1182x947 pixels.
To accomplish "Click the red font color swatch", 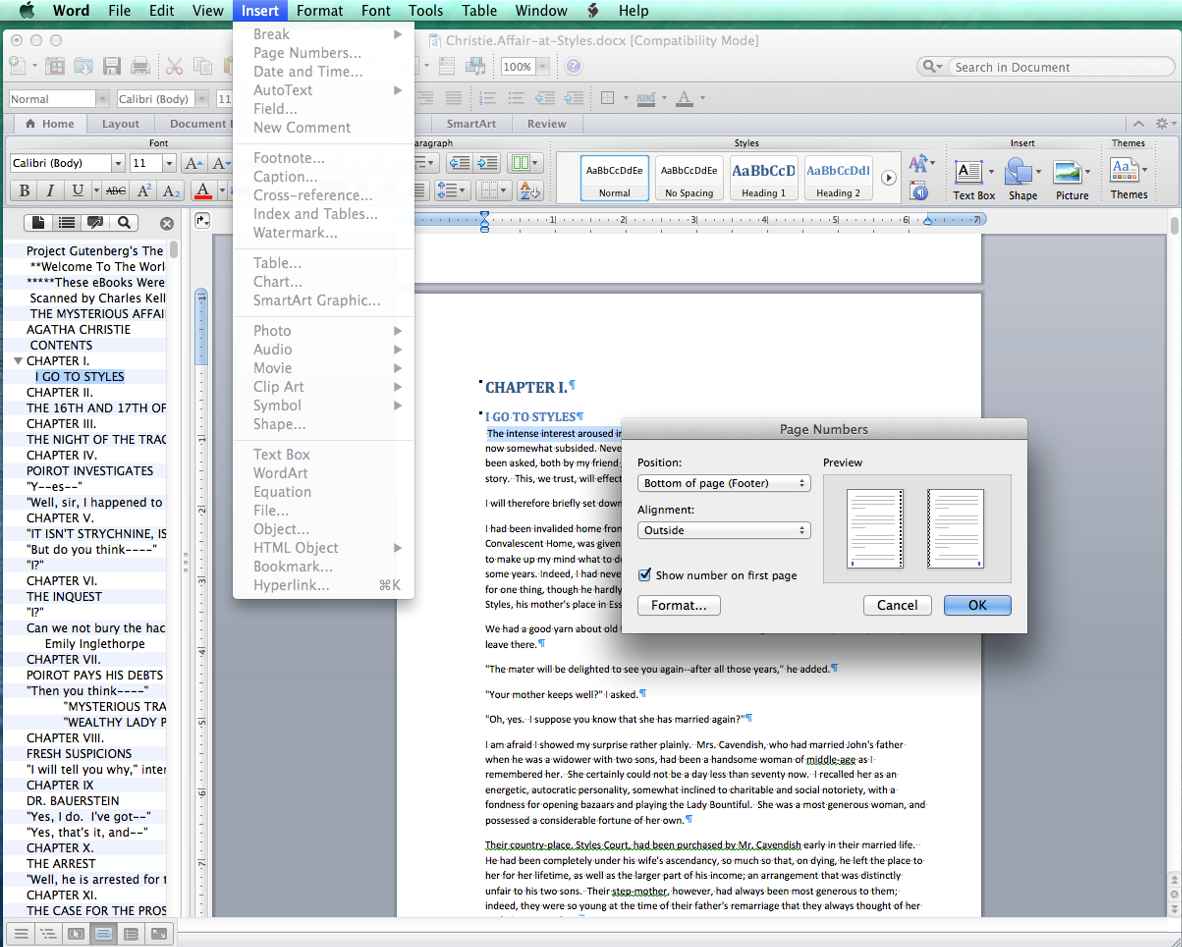I will click(203, 191).
